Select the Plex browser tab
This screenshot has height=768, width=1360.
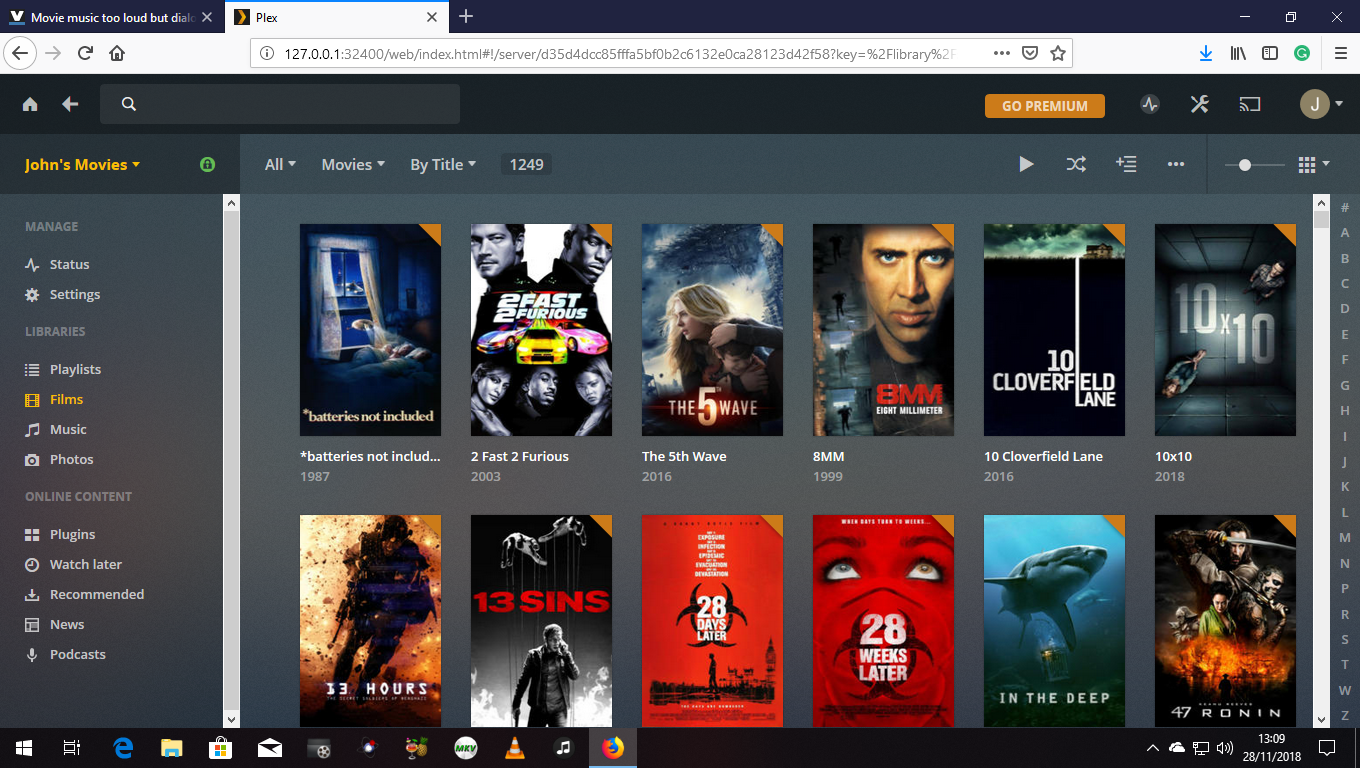335,17
